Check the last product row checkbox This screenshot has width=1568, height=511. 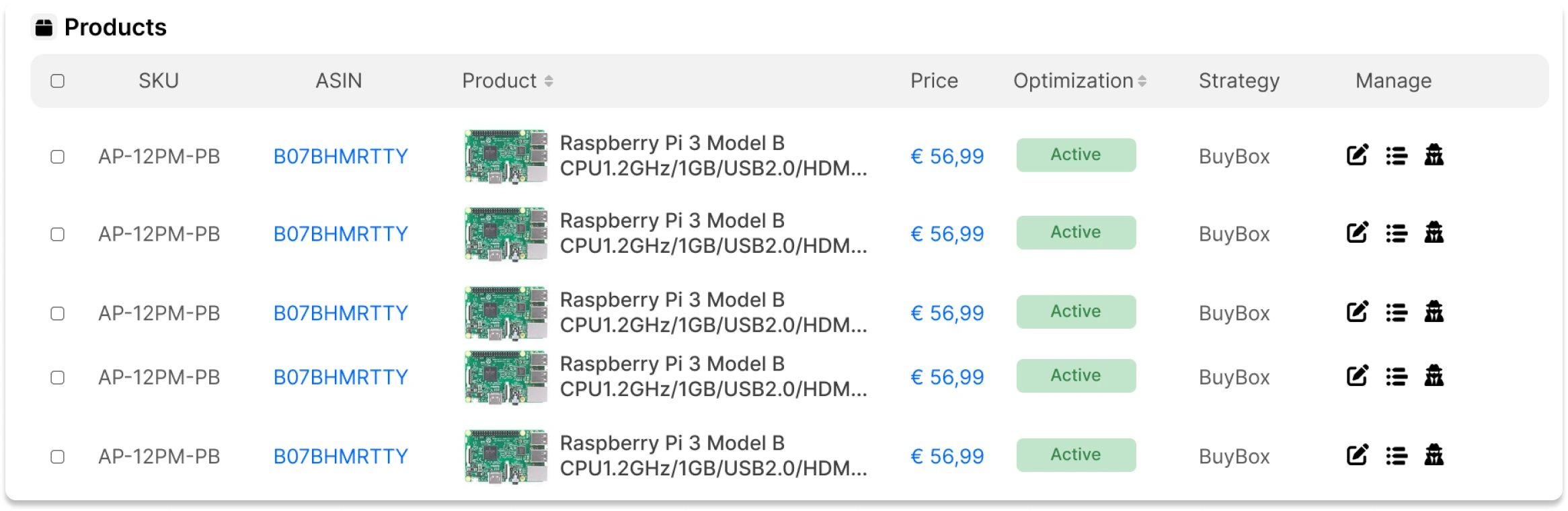click(x=58, y=457)
